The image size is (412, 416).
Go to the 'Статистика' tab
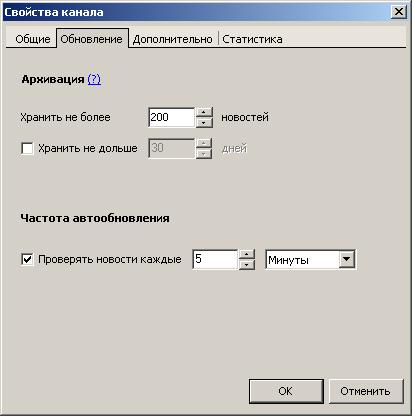(x=252, y=39)
